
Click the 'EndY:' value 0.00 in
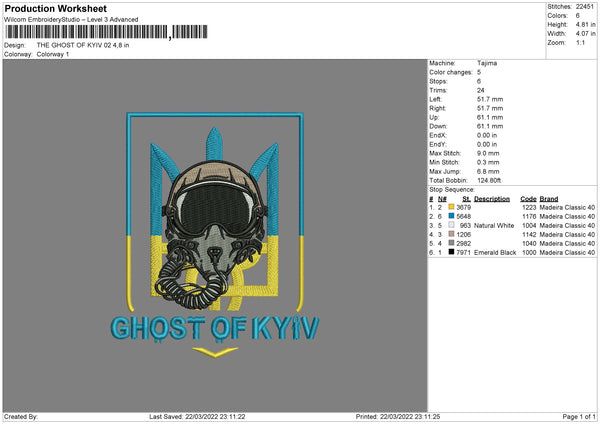[x=487, y=144]
